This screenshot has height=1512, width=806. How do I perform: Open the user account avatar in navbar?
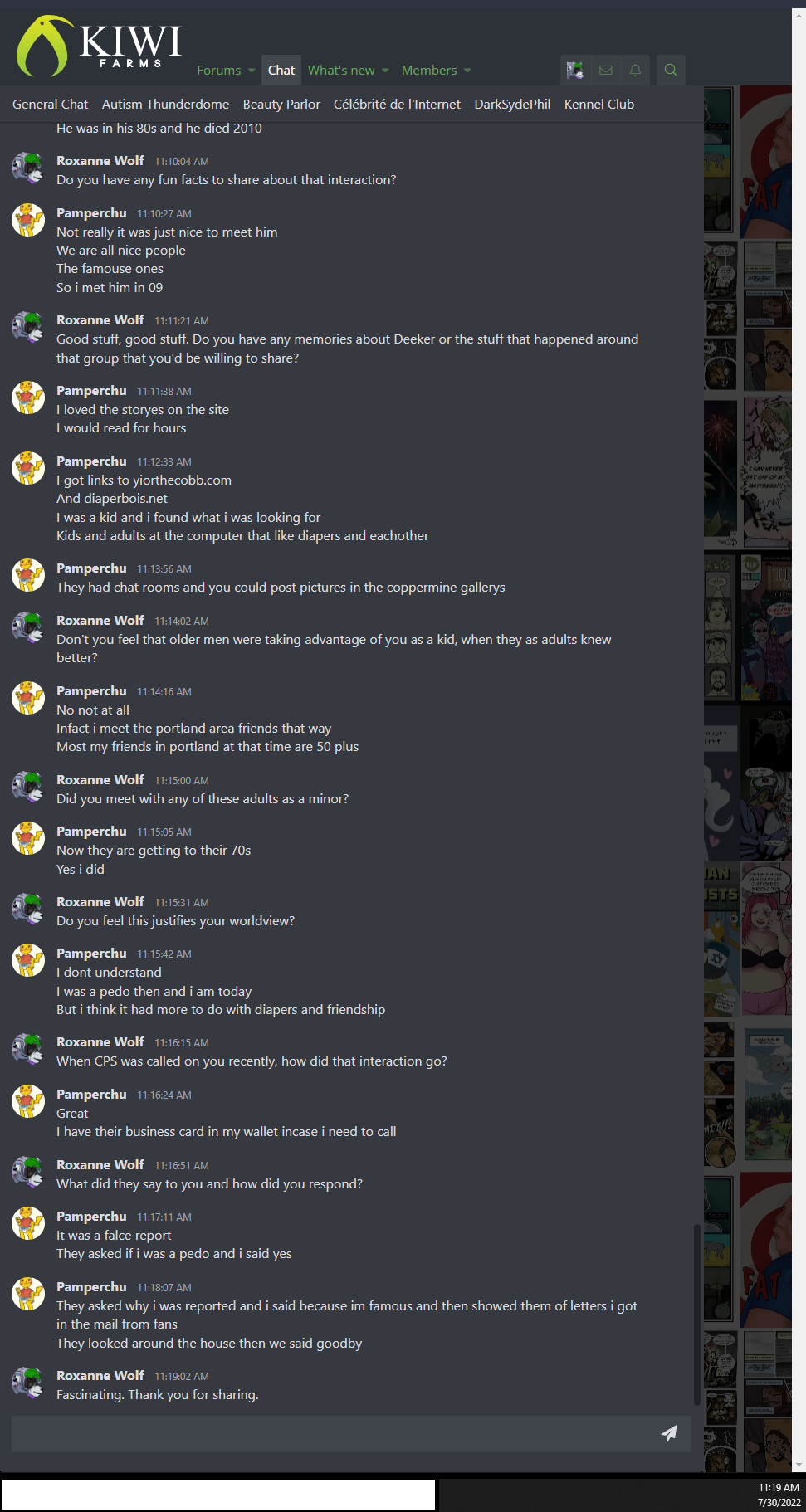pos(575,71)
